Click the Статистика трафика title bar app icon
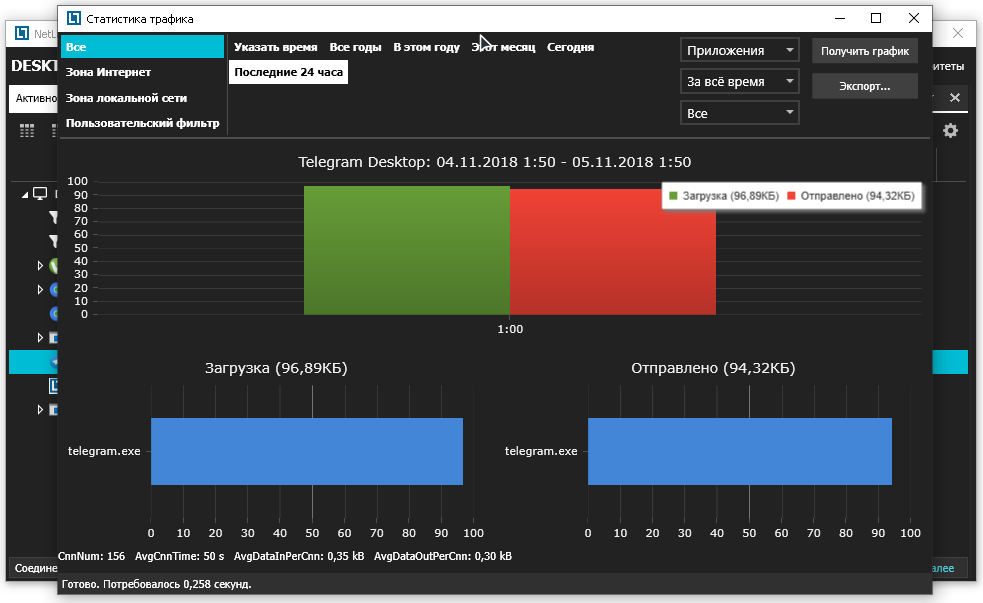This screenshot has height=603, width=983. [x=74, y=18]
